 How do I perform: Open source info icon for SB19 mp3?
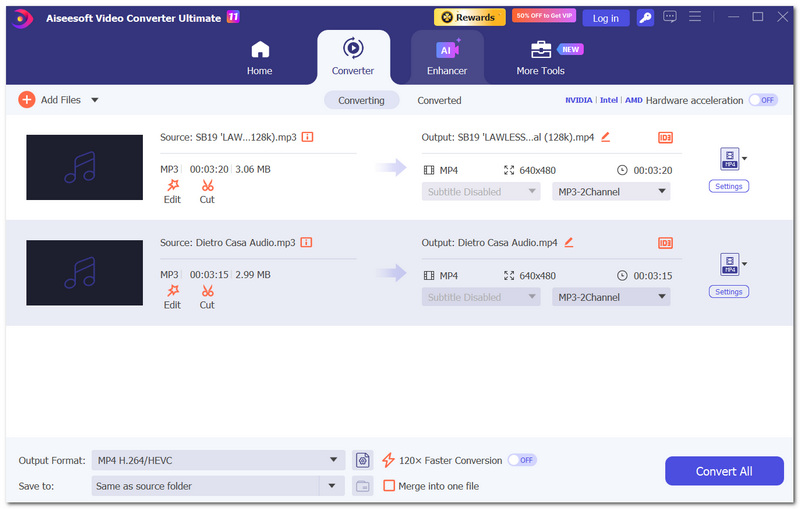307,137
